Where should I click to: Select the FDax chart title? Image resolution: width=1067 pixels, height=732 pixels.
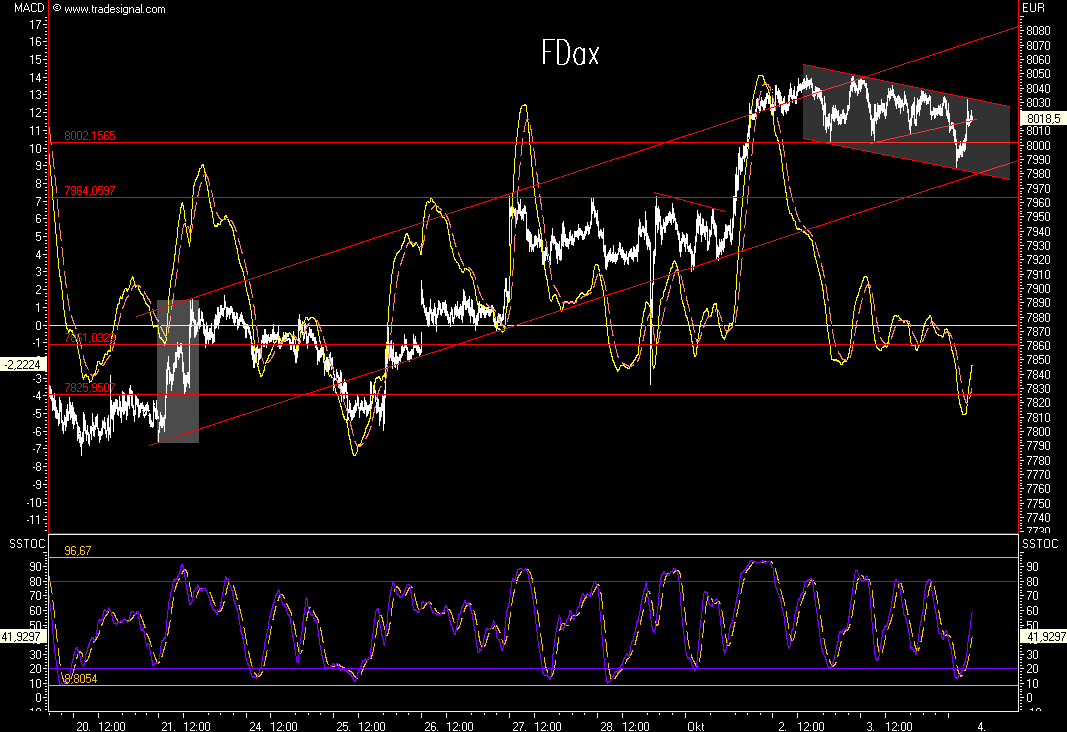coord(570,53)
